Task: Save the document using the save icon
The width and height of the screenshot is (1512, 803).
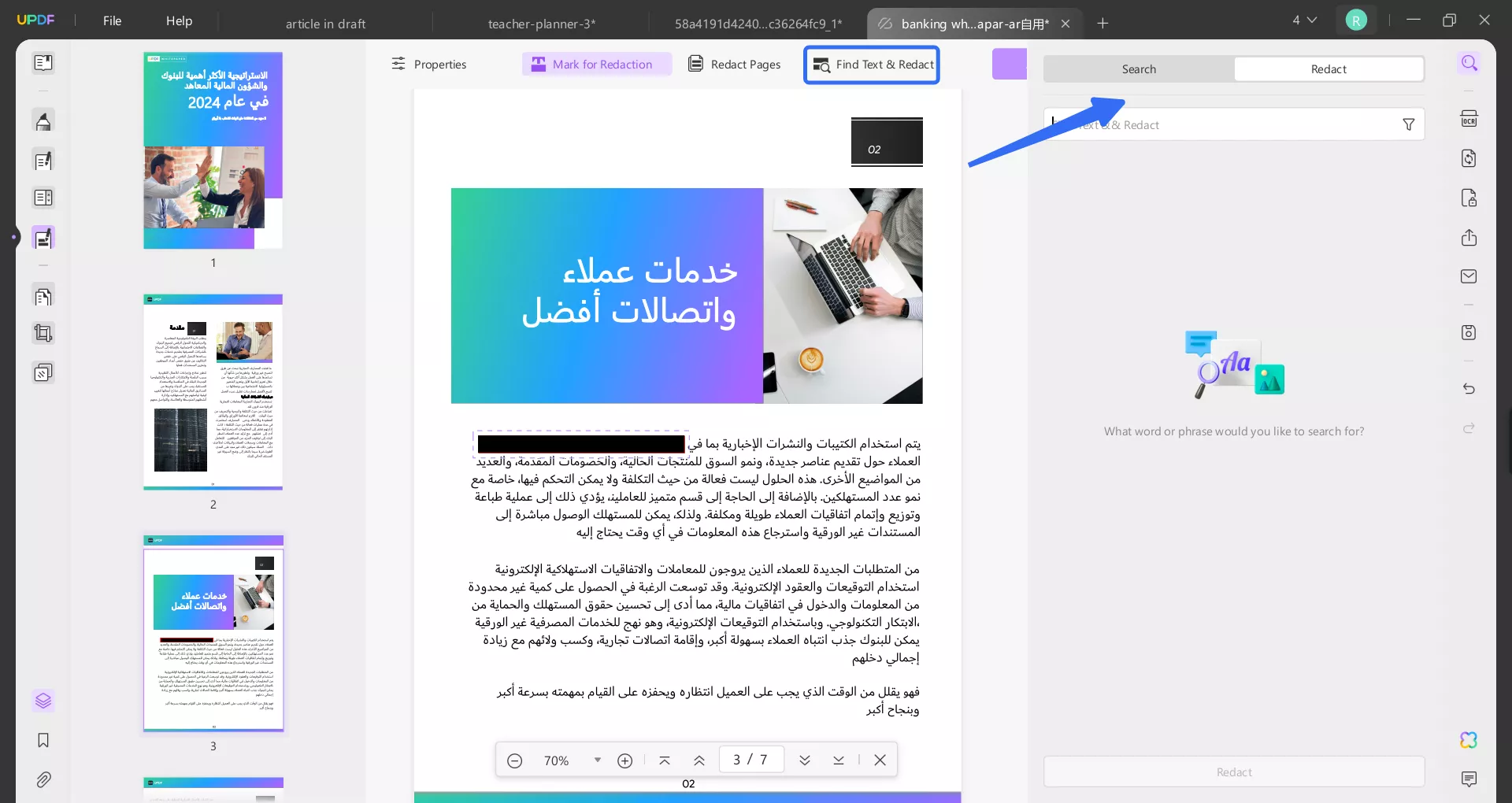Action: click(1469, 332)
